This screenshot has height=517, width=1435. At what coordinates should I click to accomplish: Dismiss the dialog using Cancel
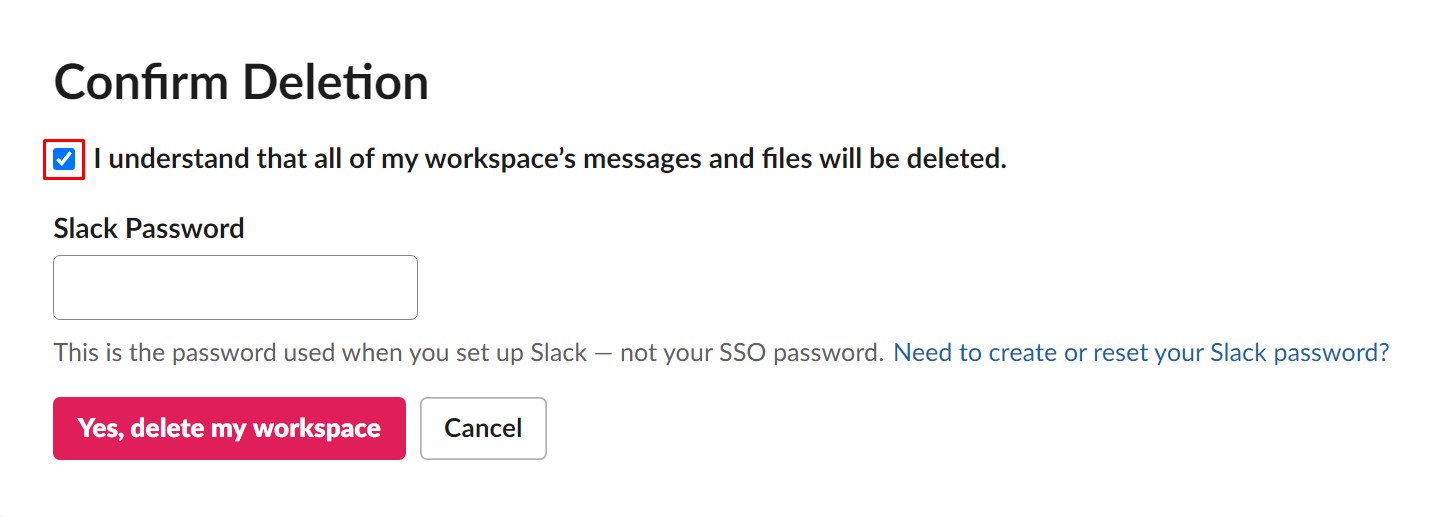[483, 428]
